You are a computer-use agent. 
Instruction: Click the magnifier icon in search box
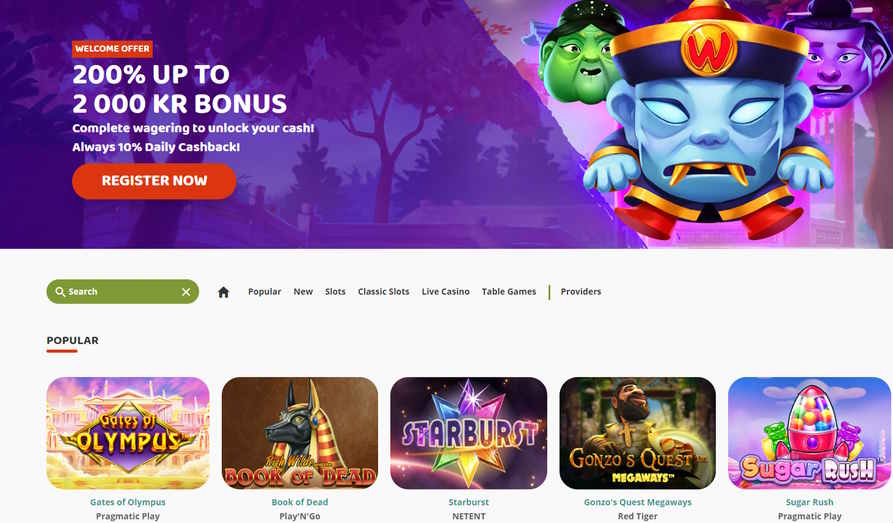(60, 292)
